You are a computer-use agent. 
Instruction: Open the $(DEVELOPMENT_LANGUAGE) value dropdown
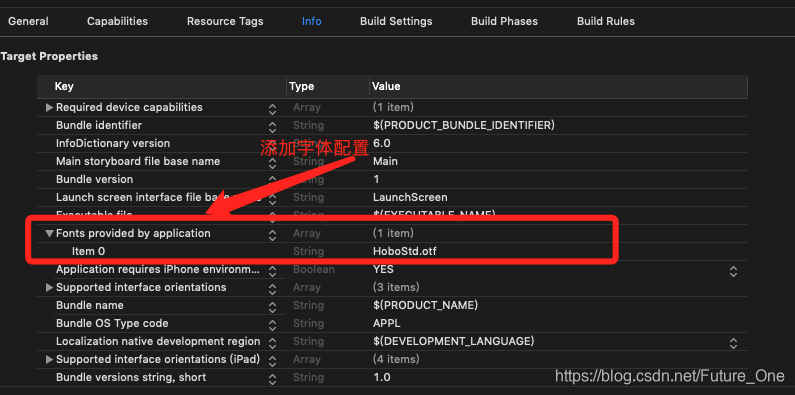(733, 343)
